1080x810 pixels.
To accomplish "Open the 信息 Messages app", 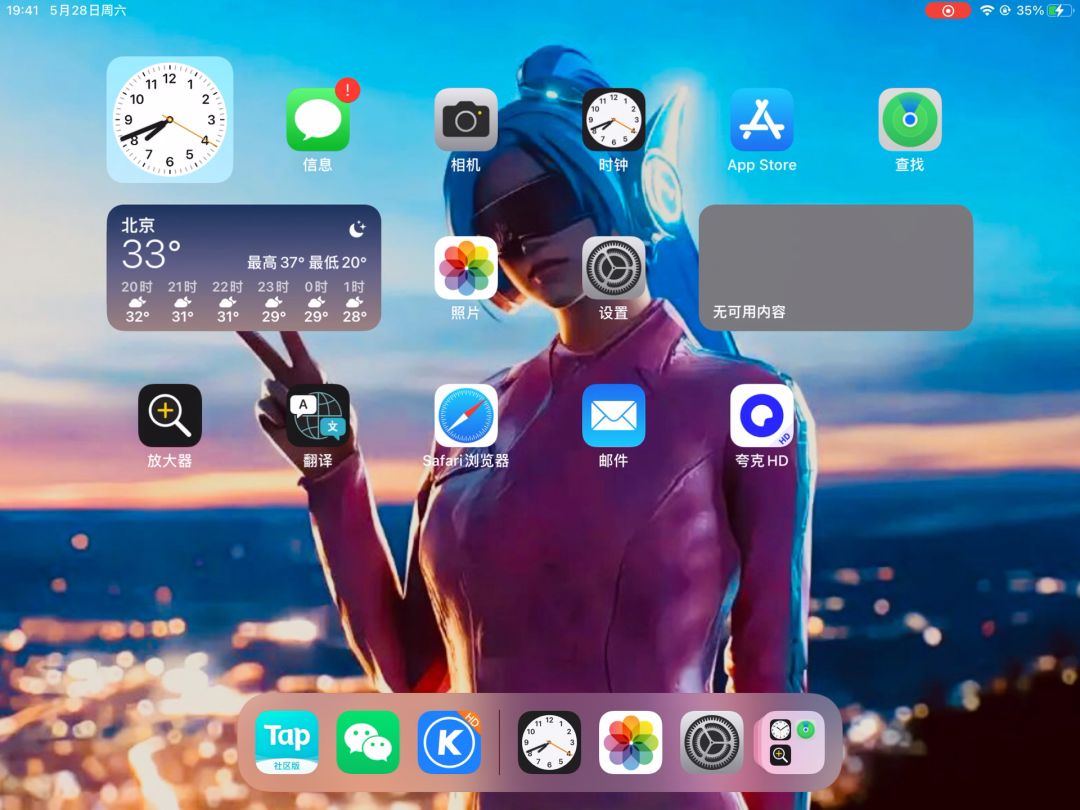I will pyautogui.click(x=318, y=120).
